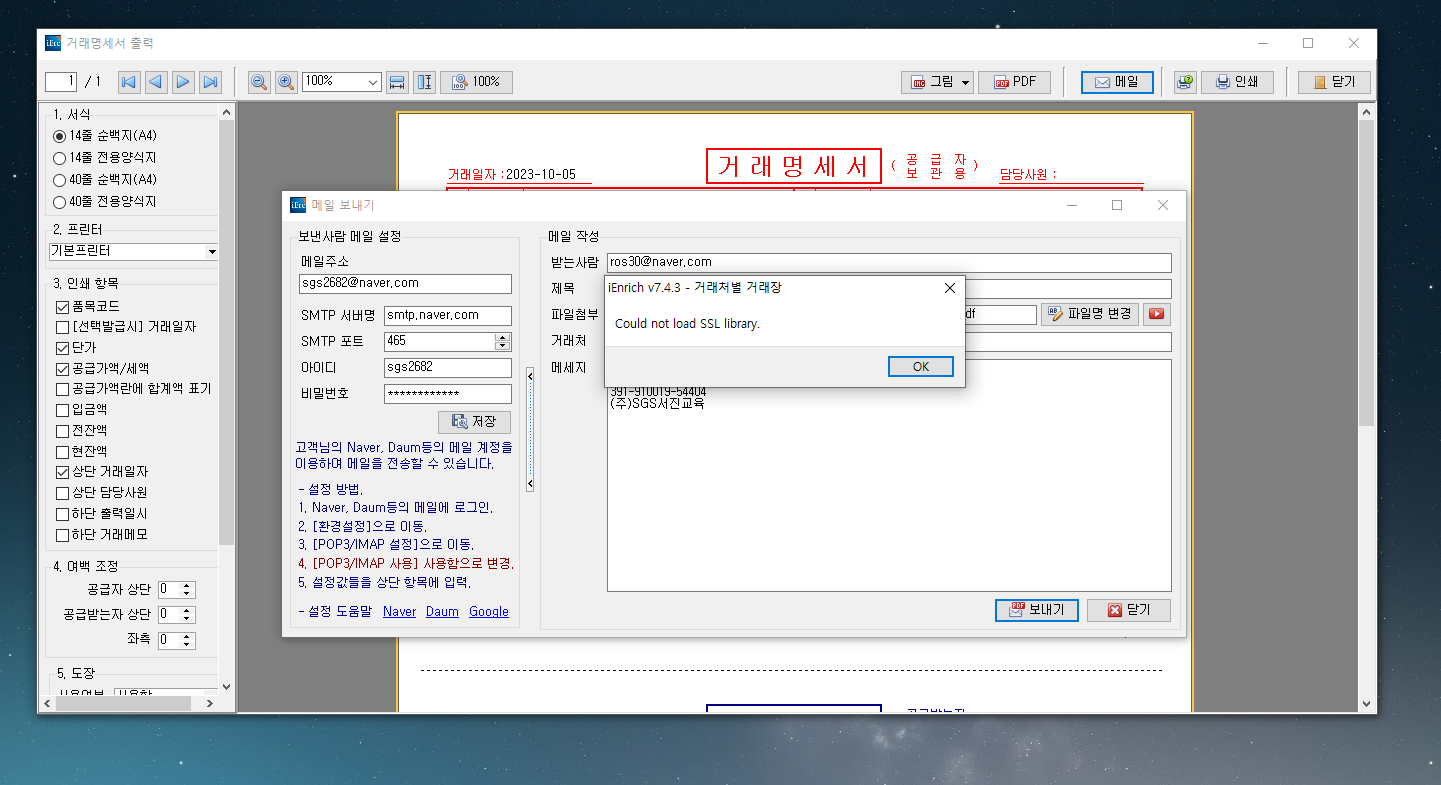1441x785 pixels.
Task: Enable the 입금액 checkbox
Action: pyautogui.click(x=63, y=409)
